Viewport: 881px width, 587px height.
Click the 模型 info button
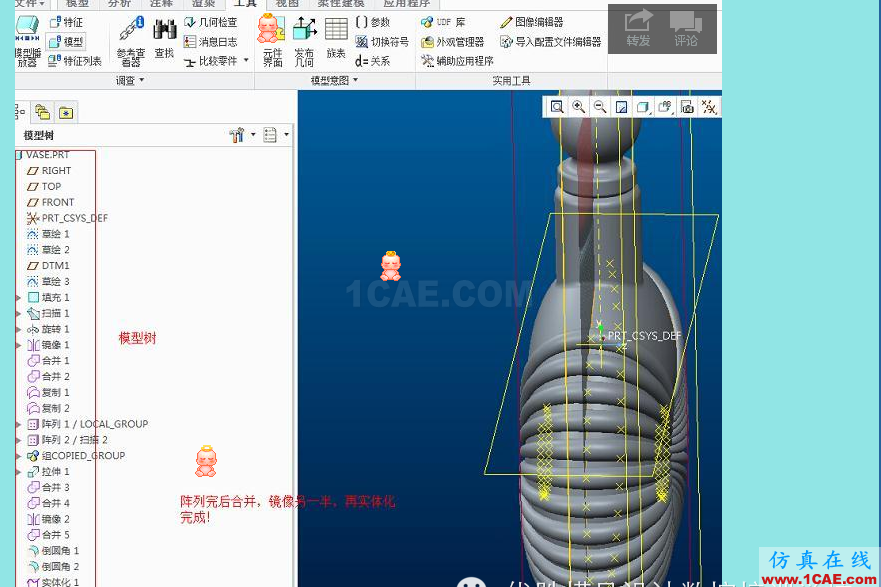pos(66,42)
